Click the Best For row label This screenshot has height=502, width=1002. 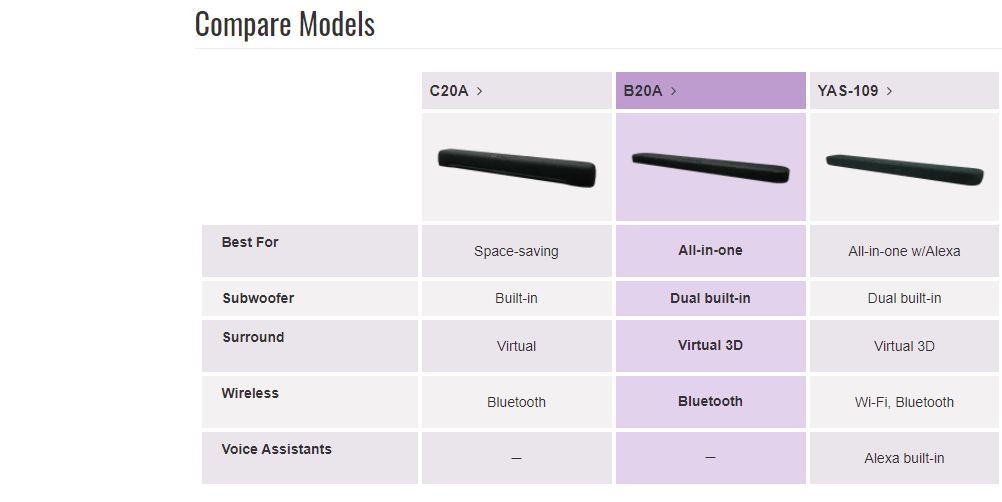point(250,242)
